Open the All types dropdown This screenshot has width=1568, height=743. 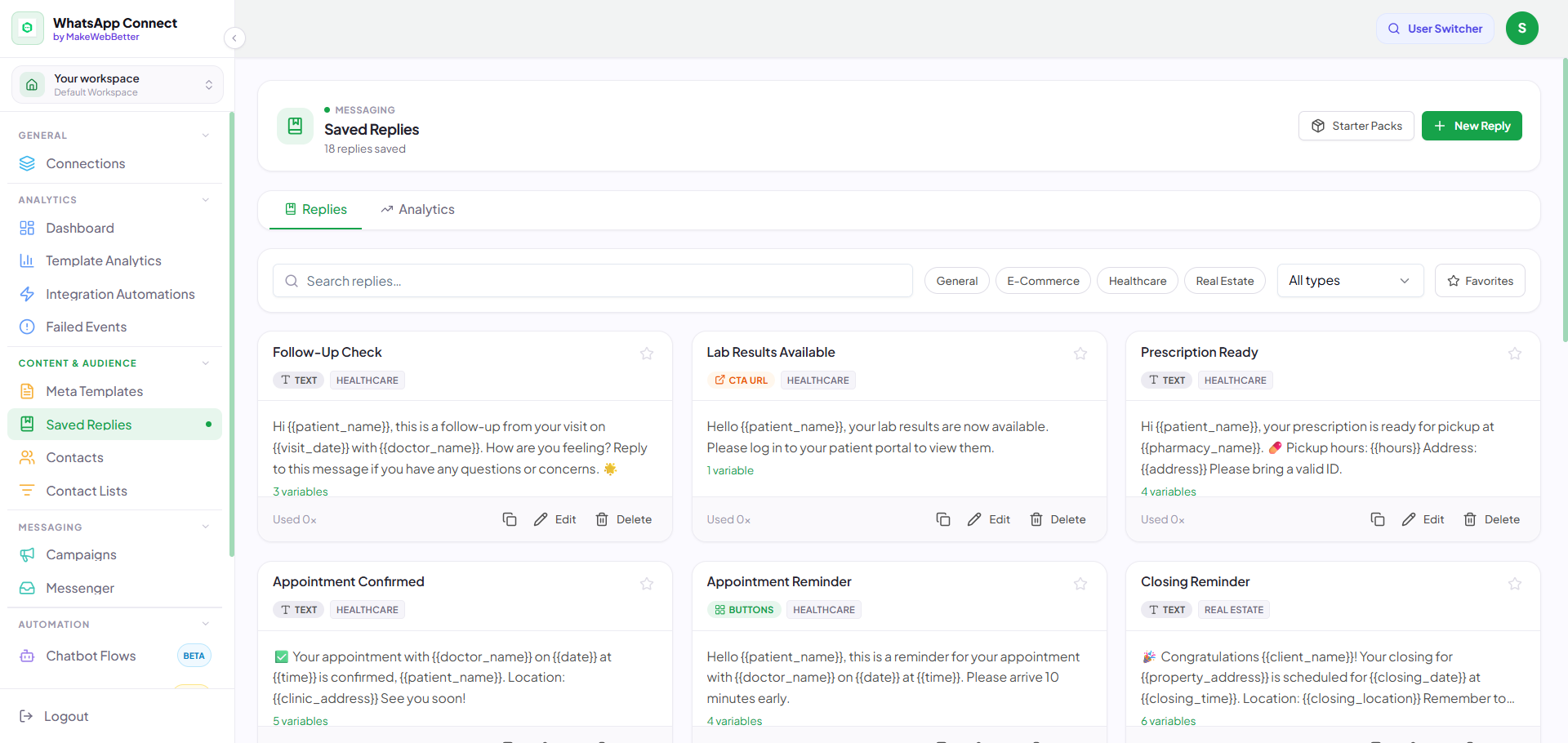coord(1350,281)
